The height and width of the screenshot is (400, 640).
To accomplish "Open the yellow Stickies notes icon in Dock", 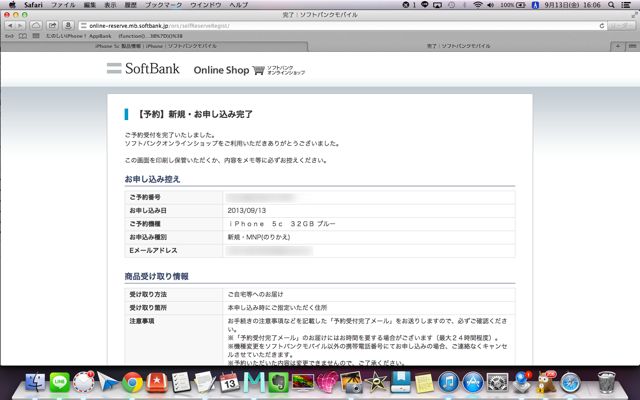I will [x=424, y=383].
